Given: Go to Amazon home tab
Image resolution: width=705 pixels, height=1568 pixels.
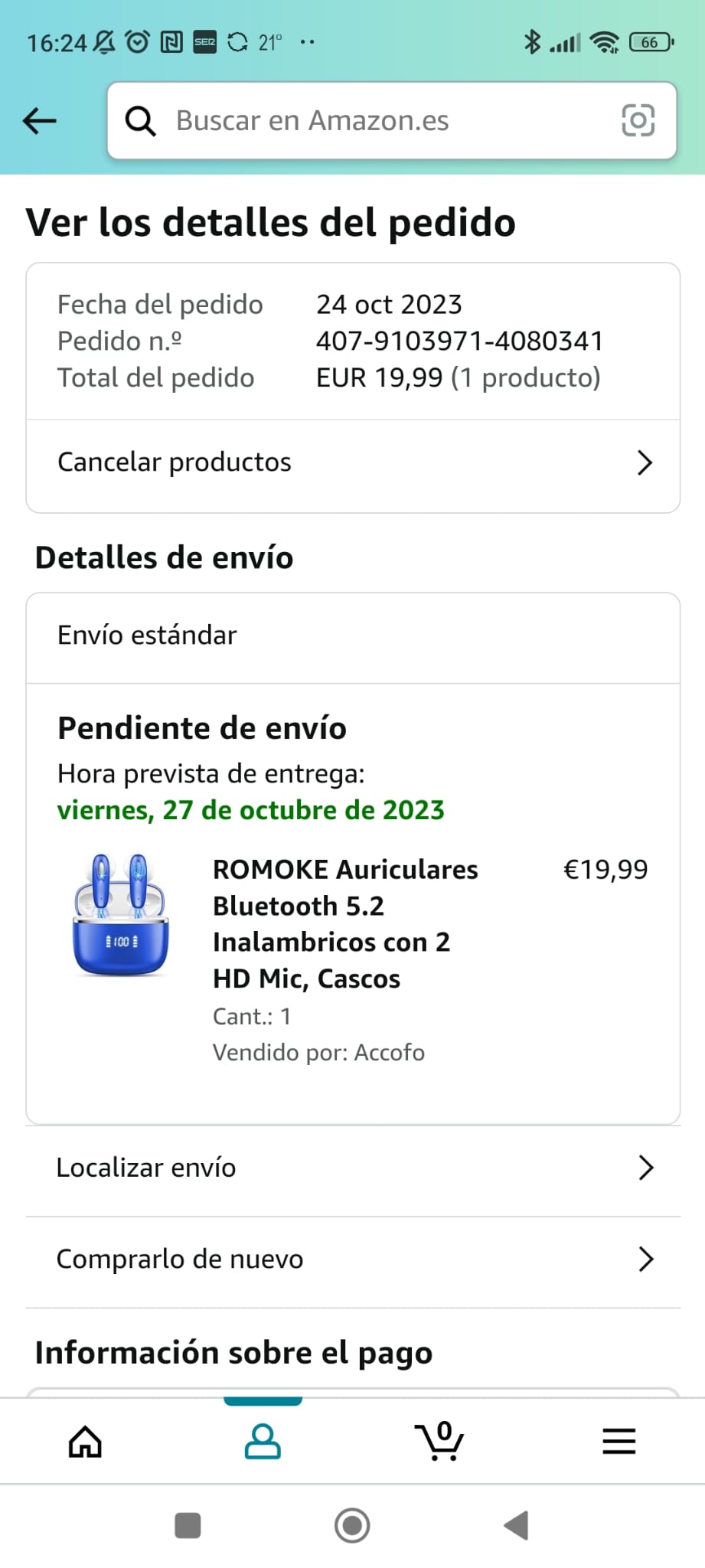Looking at the screenshot, I should click(85, 1442).
